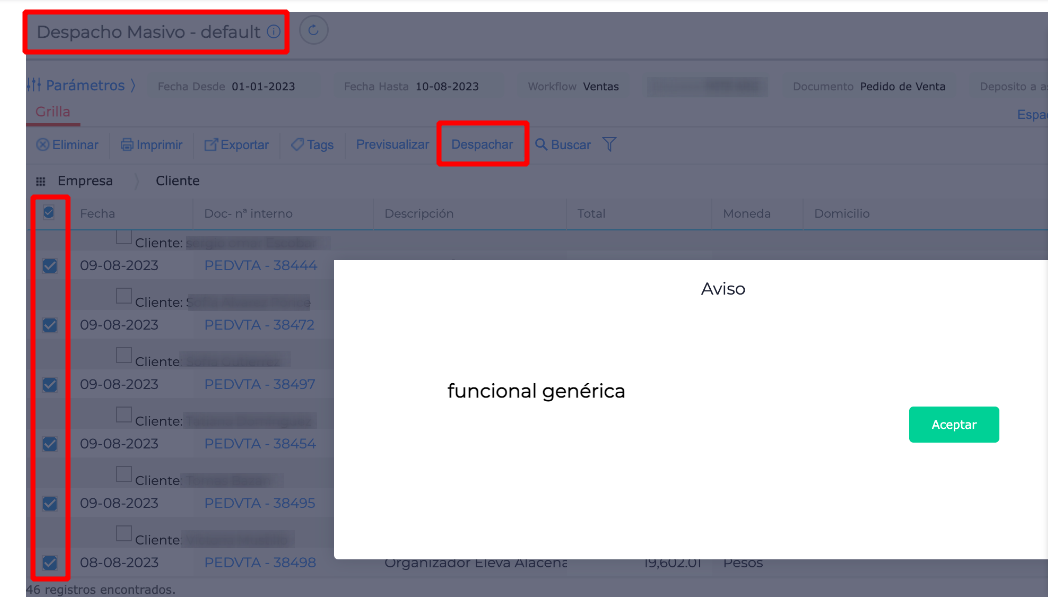Check the Cliente group checkbox above PEDVTA - 38495
The width and height of the screenshot is (1048, 597).
(x=124, y=474)
